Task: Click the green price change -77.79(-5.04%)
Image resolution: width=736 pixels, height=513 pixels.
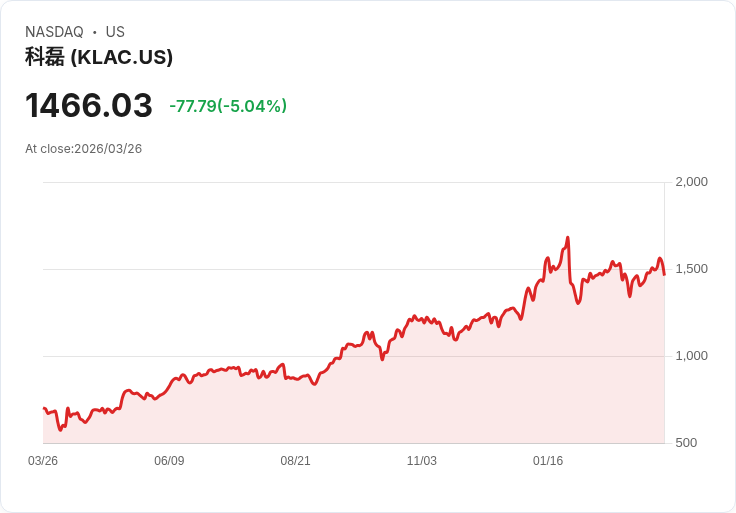Action: click(228, 106)
